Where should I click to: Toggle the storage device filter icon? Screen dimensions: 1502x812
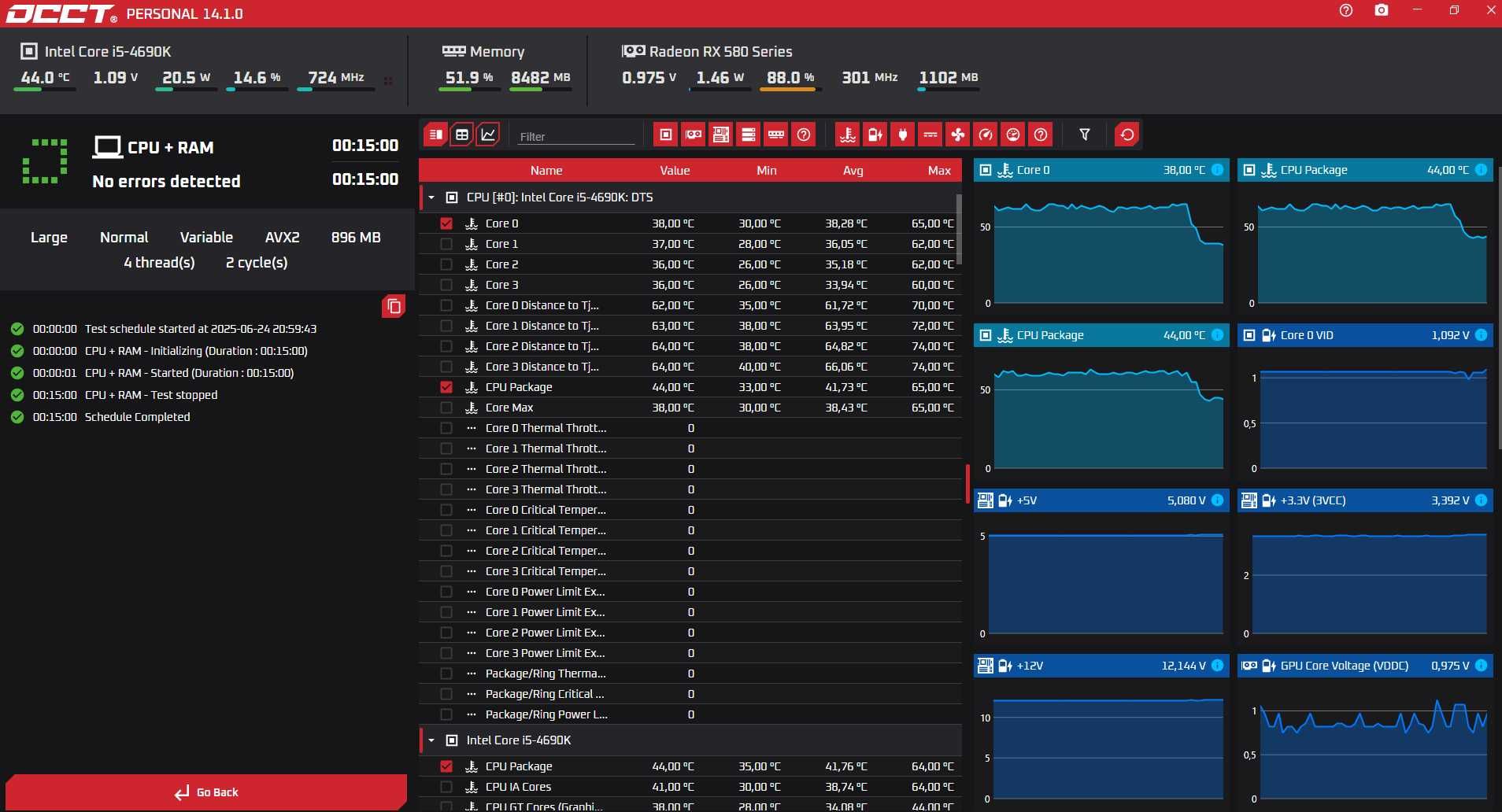pos(749,135)
